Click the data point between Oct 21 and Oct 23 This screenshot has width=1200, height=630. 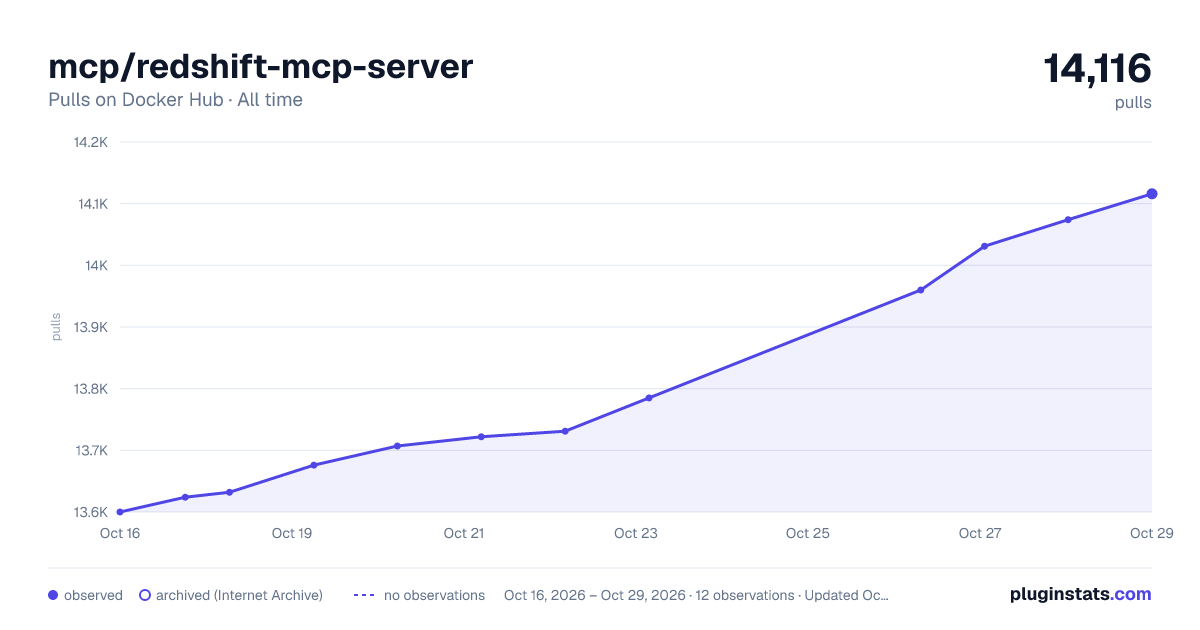565,431
